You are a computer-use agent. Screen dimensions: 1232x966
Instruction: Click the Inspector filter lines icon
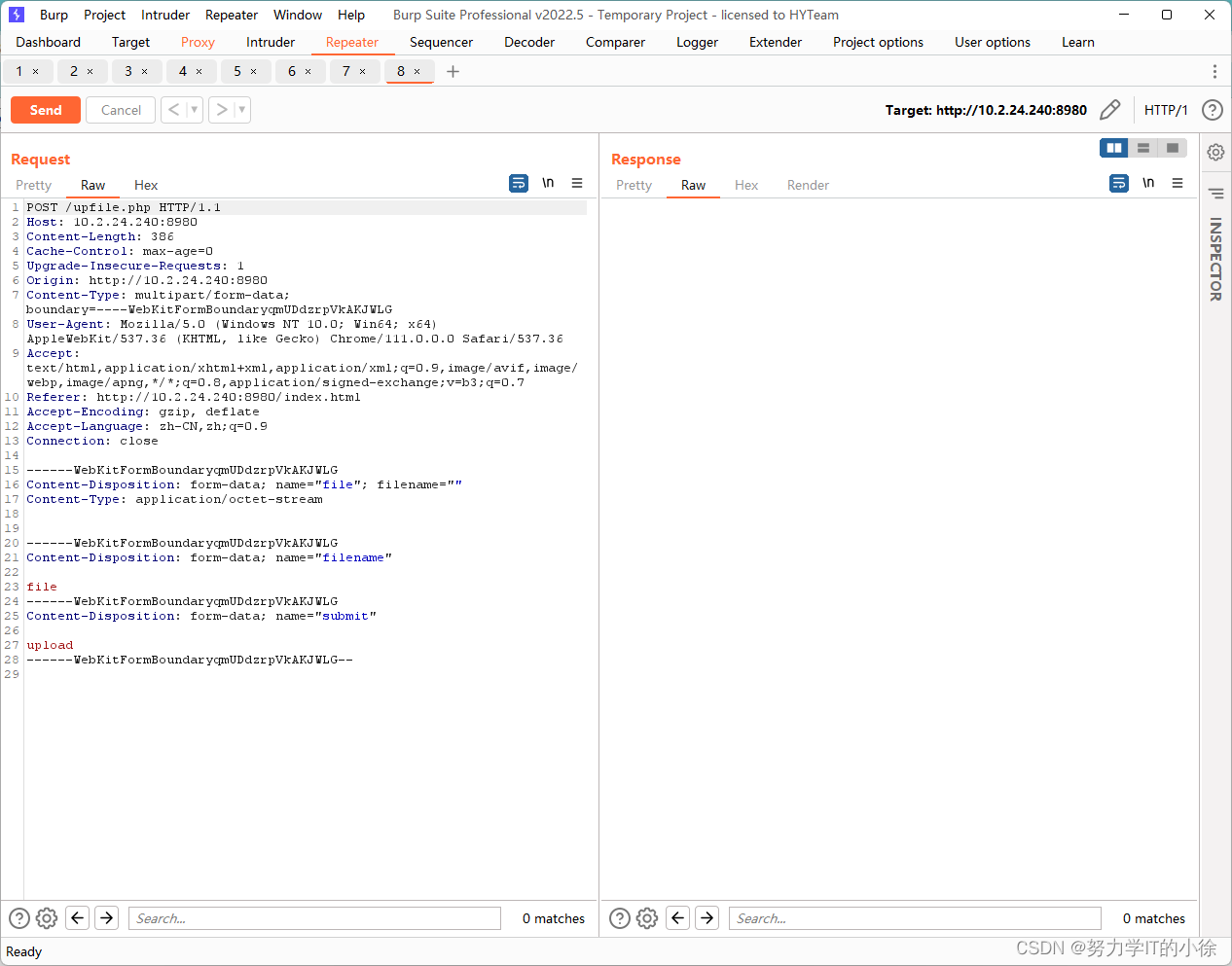1215,193
